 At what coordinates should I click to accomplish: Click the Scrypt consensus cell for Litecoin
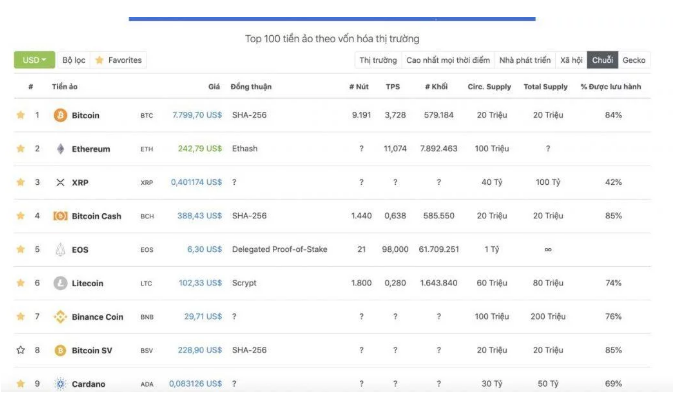point(244,283)
